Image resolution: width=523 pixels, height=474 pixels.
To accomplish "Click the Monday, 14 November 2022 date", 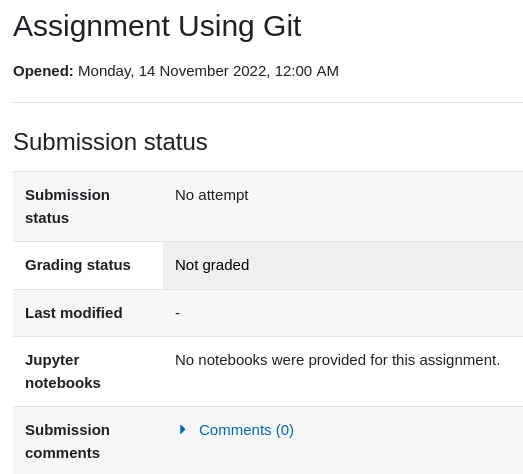I will [172, 71].
